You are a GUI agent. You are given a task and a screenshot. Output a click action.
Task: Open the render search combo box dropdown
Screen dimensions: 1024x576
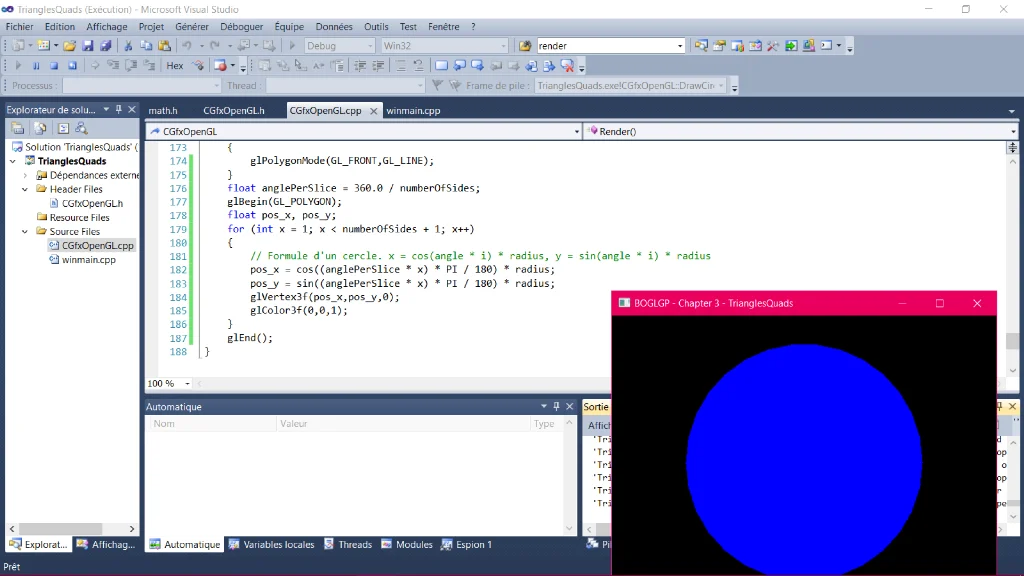tap(680, 46)
